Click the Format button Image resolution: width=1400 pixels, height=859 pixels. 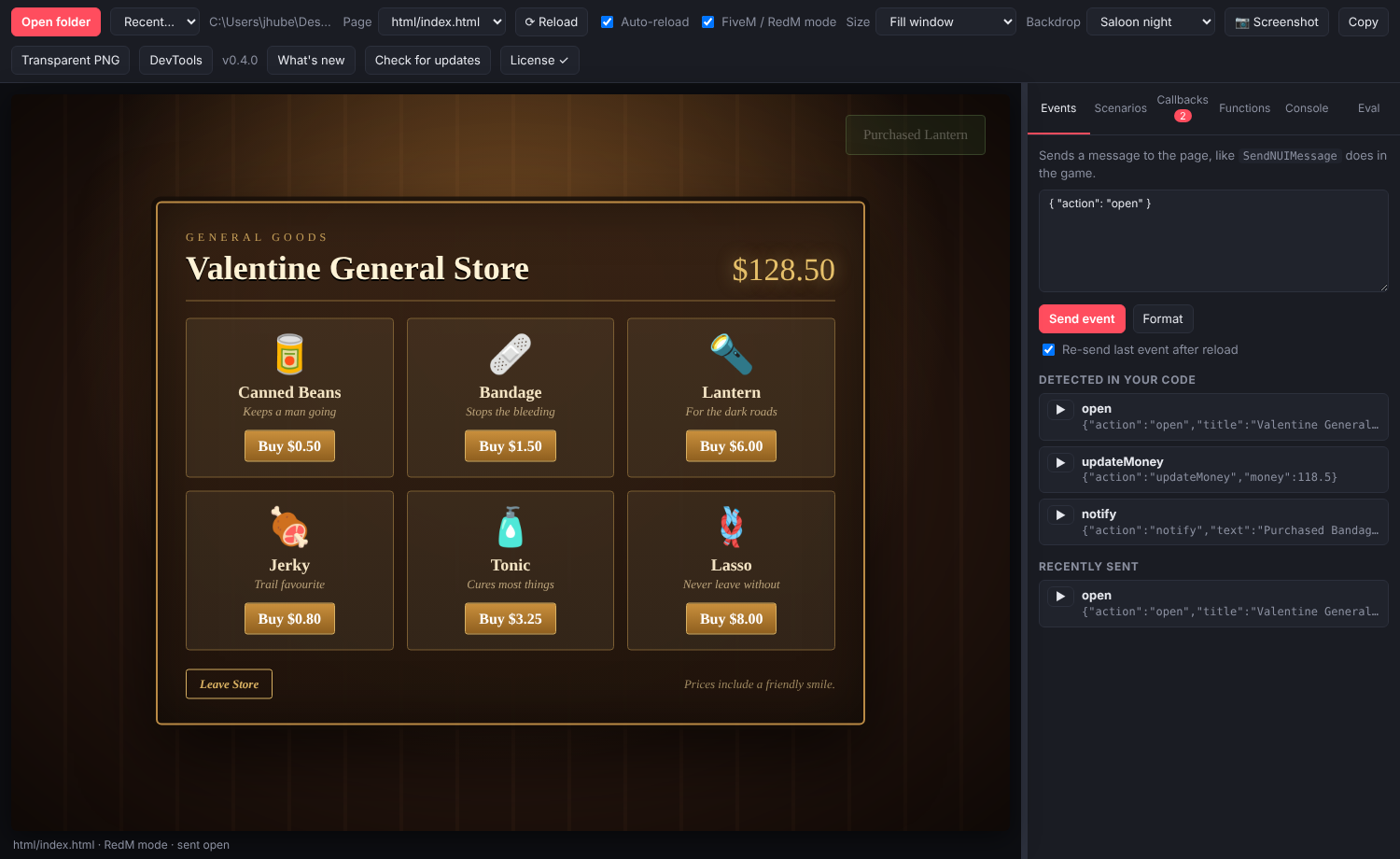[1163, 318]
